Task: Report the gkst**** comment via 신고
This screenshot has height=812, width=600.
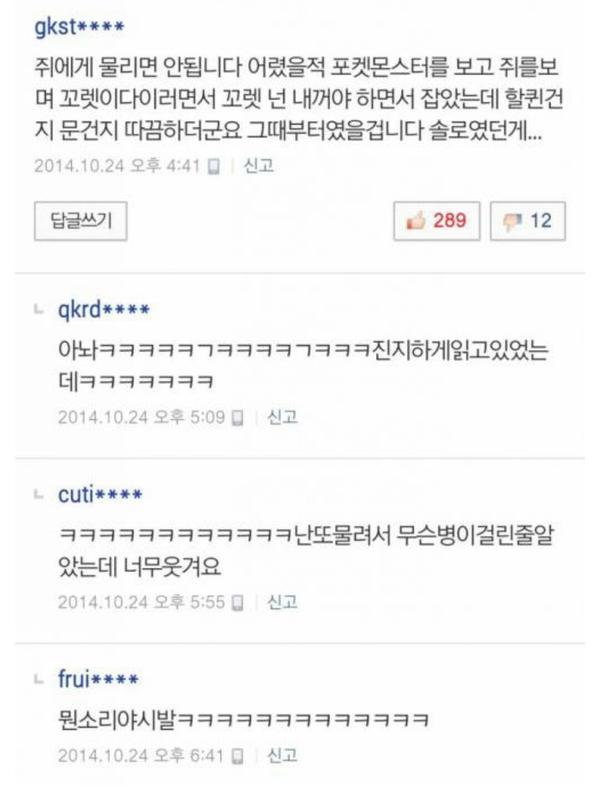Action: [x=258, y=166]
